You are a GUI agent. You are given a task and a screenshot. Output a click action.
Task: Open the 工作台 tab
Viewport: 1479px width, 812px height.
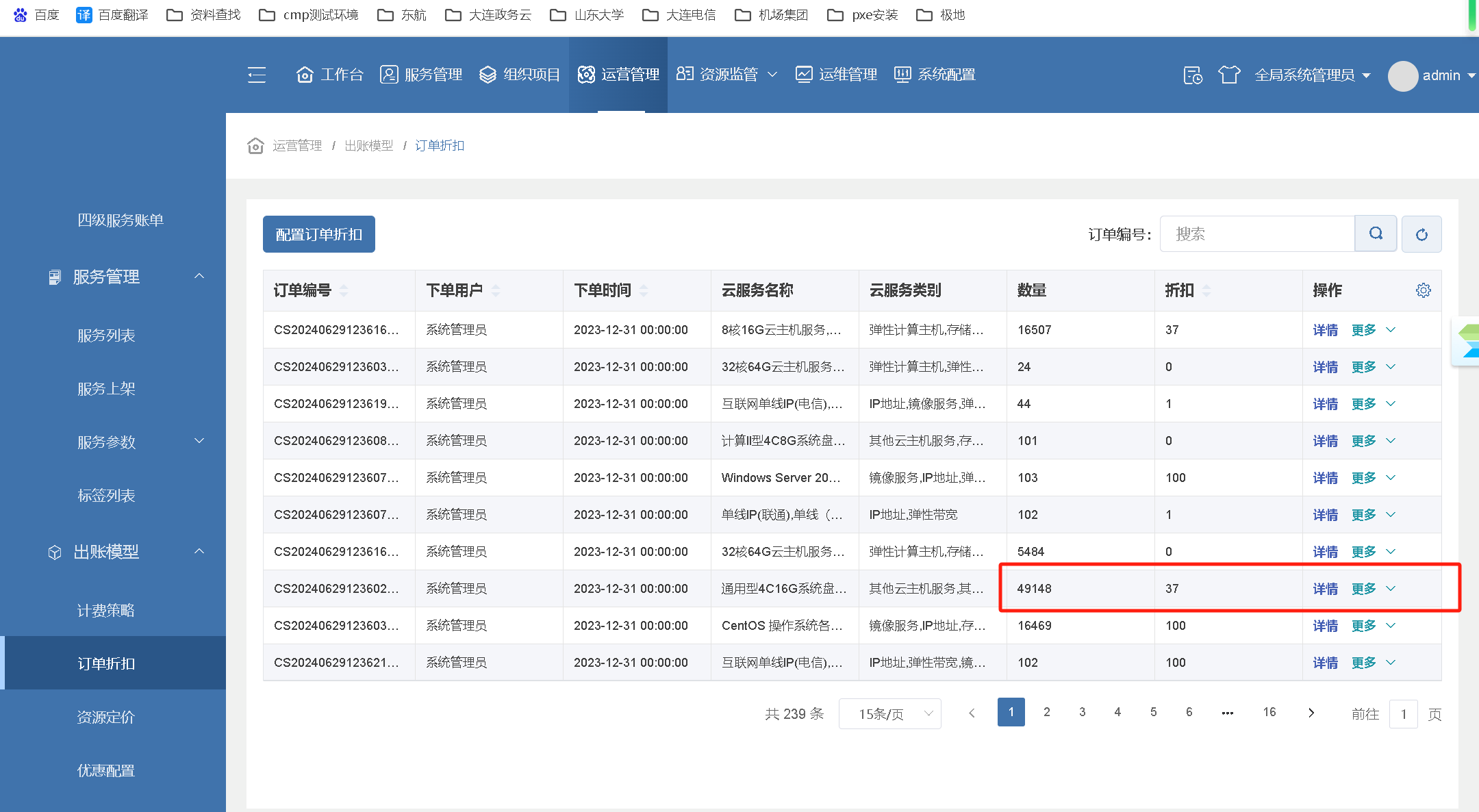click(x=329, y=75)
